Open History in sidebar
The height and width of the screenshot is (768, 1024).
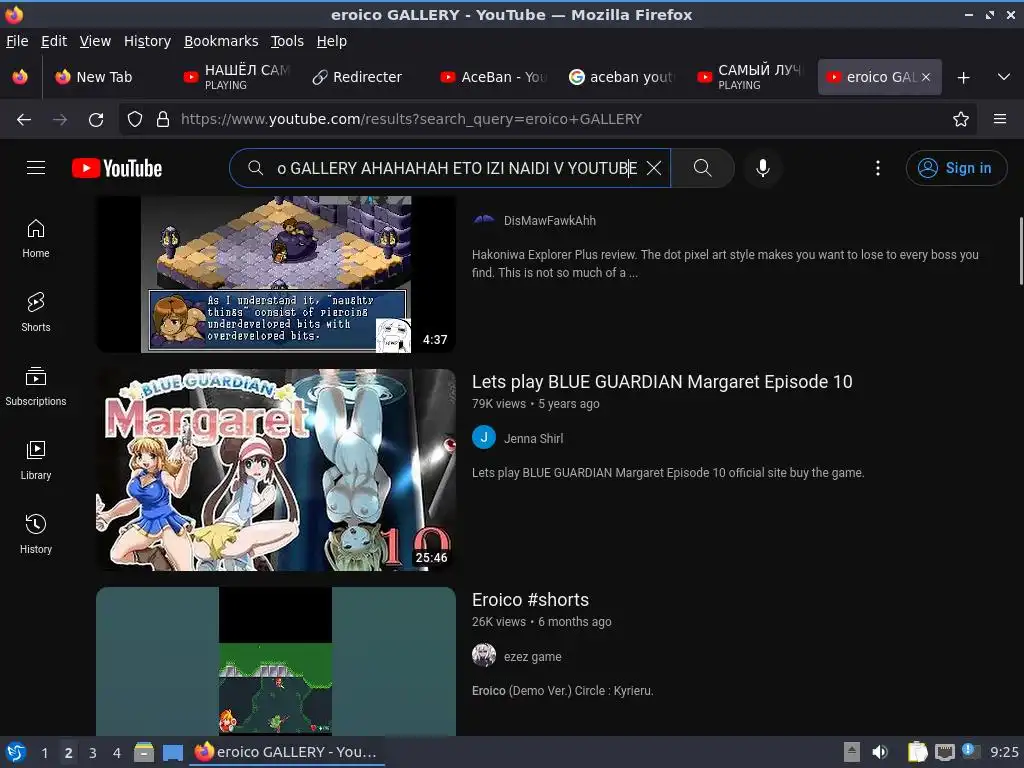click(x=36, y=534)
